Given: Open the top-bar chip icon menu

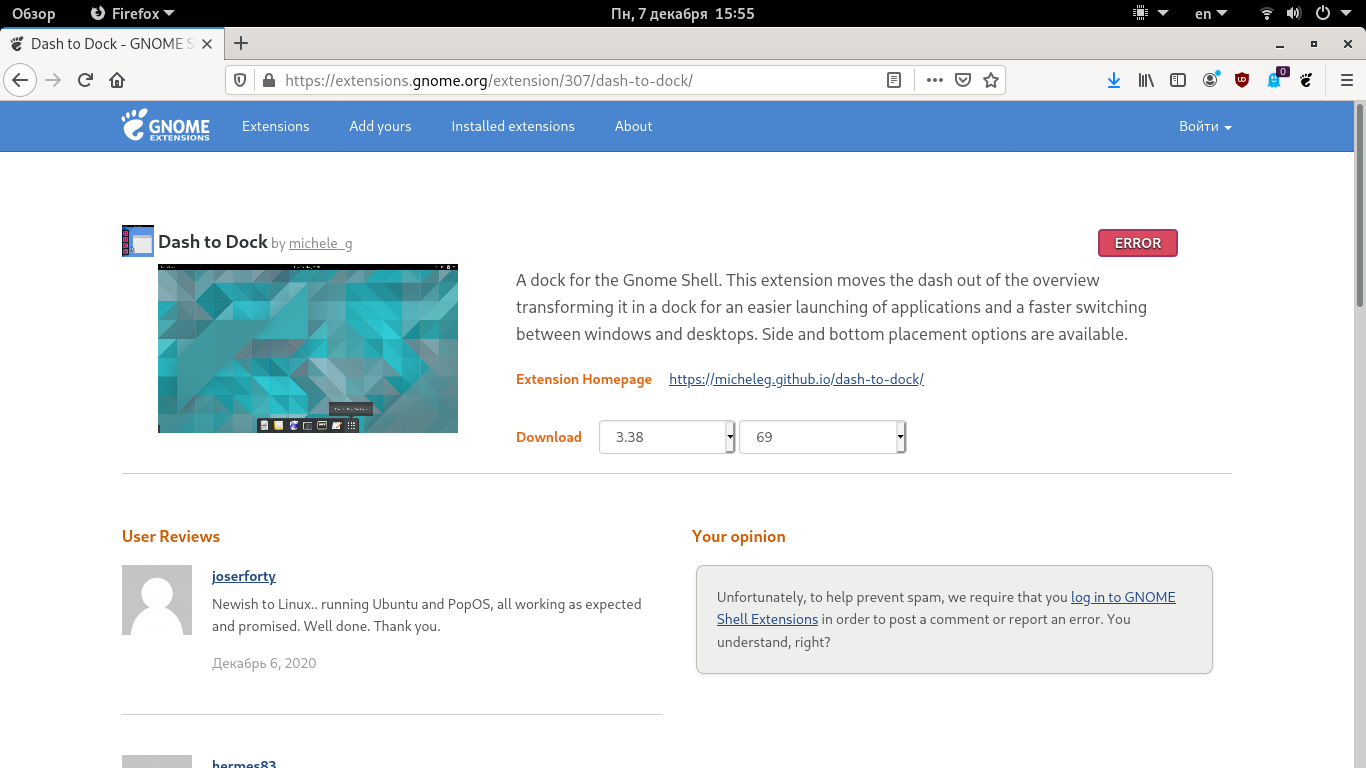Looking at the screenshot, I should 1150,14.
